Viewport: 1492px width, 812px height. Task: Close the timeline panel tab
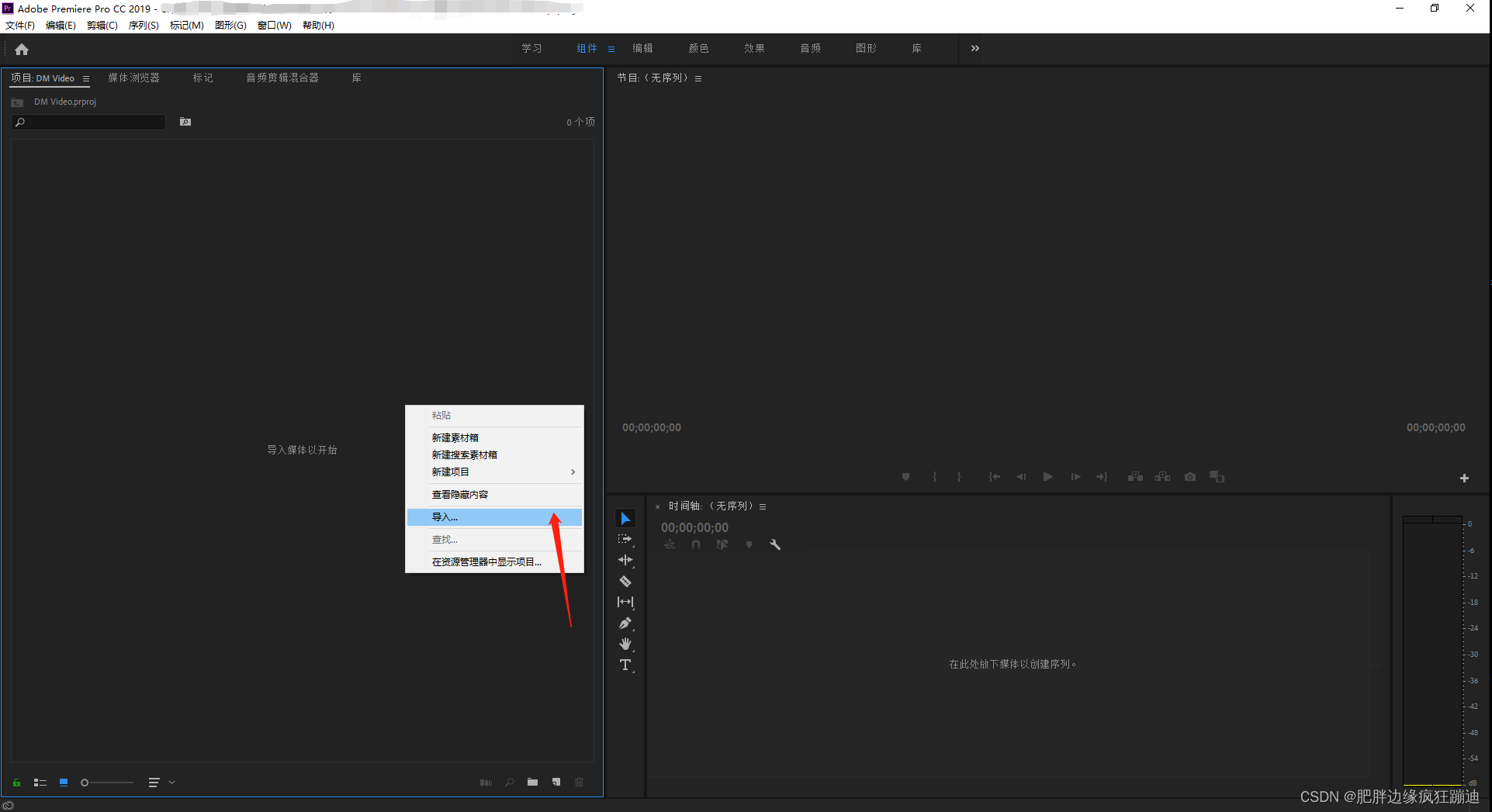(x=657, y=506)
